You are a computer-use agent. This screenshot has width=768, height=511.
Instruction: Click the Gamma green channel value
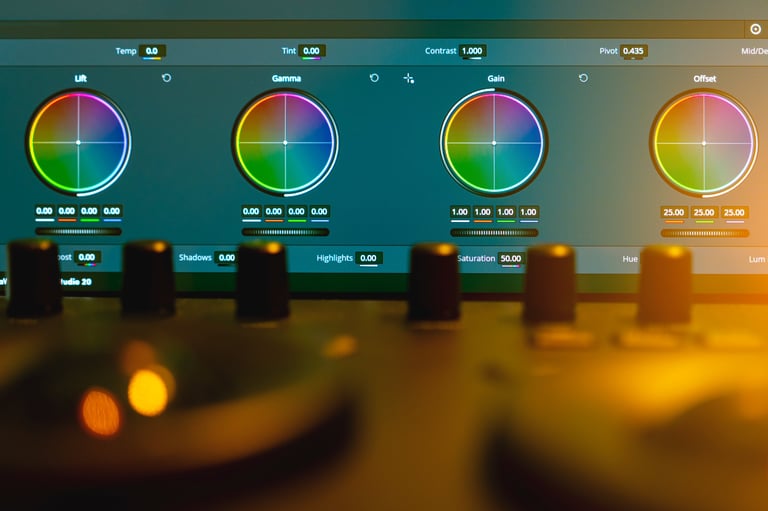296,212
